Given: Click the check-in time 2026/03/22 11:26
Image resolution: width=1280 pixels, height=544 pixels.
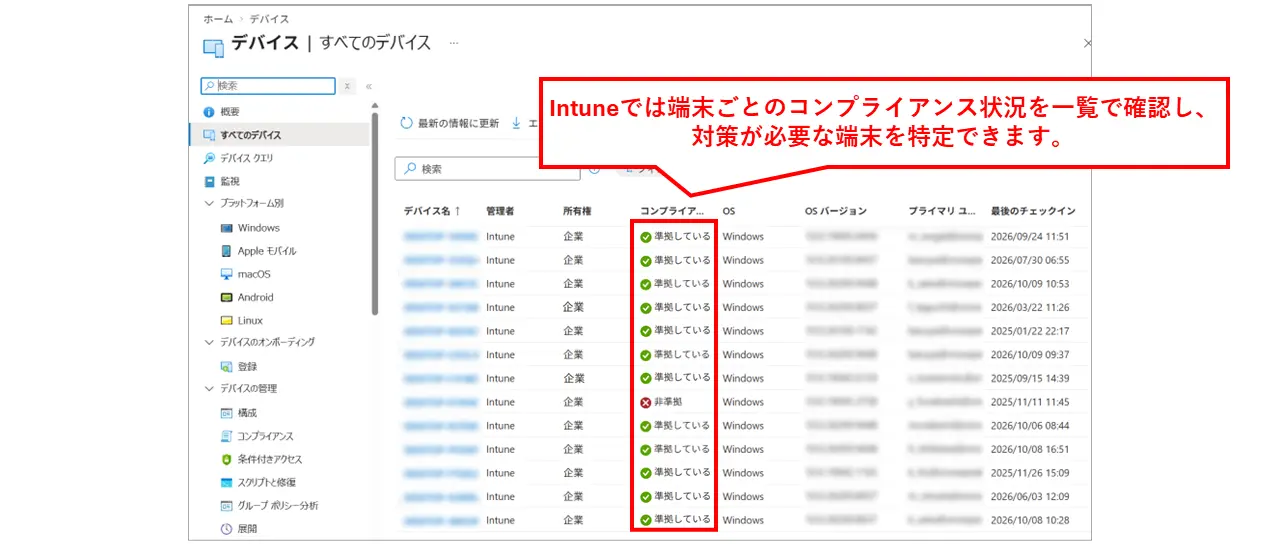Looking at the screenshot, I should [1030, 308].
